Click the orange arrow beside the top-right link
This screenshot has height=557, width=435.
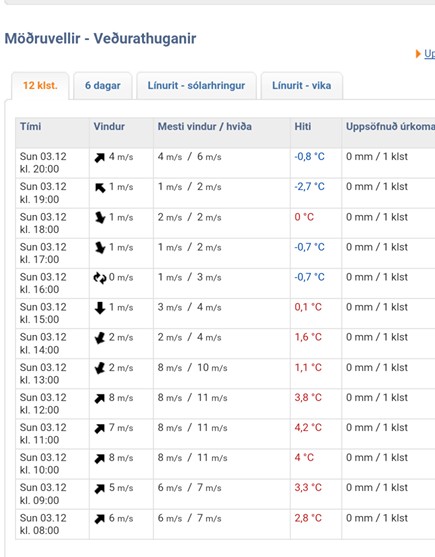(x=418, y=54)
